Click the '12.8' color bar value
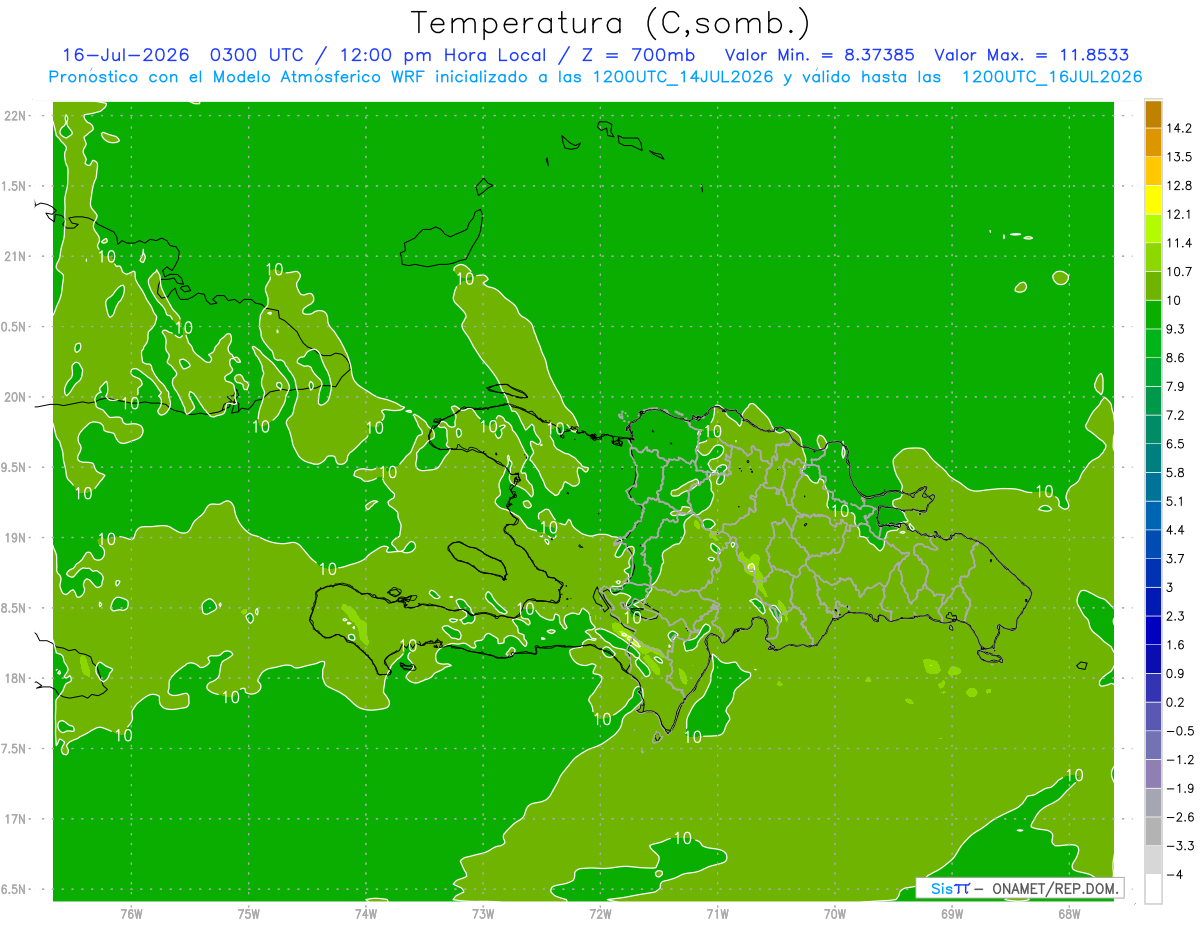The image size is (1200, 927). pyautogui.click(x=1178, y=185)
